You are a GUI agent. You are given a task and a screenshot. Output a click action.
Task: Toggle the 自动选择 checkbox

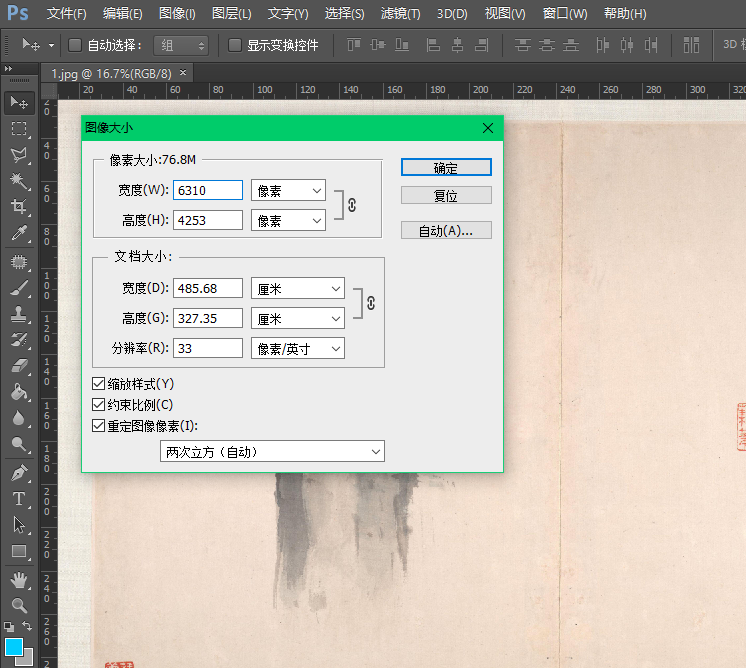[75, 45]
